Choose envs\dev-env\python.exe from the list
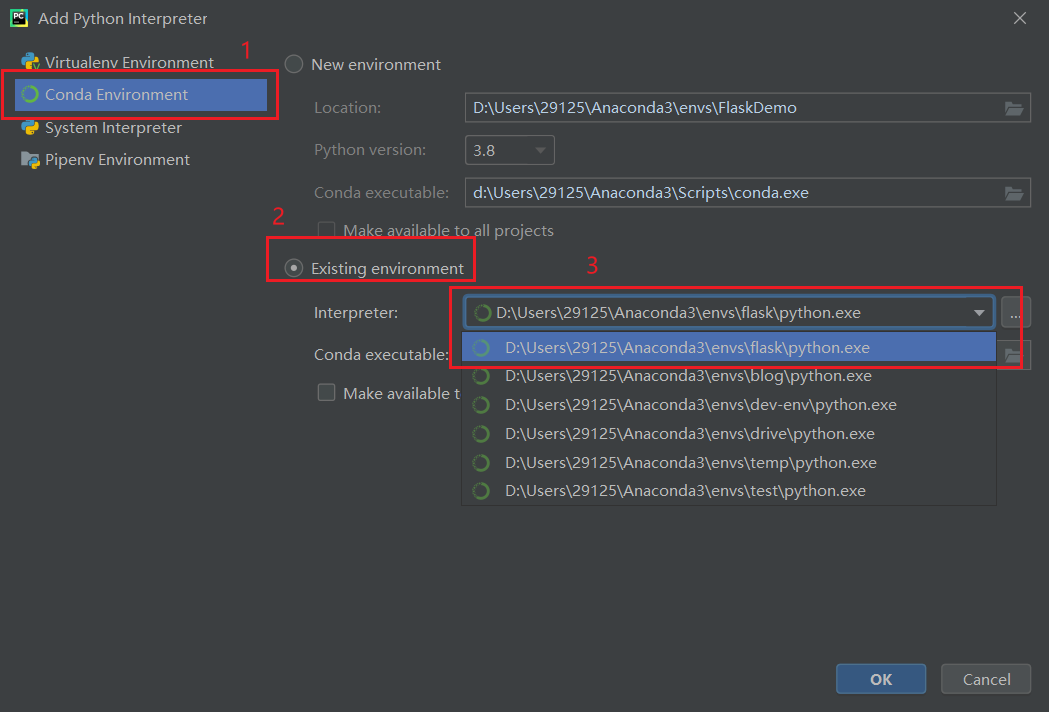Viewport: 1049px width, 712px height. coord(729,405)
